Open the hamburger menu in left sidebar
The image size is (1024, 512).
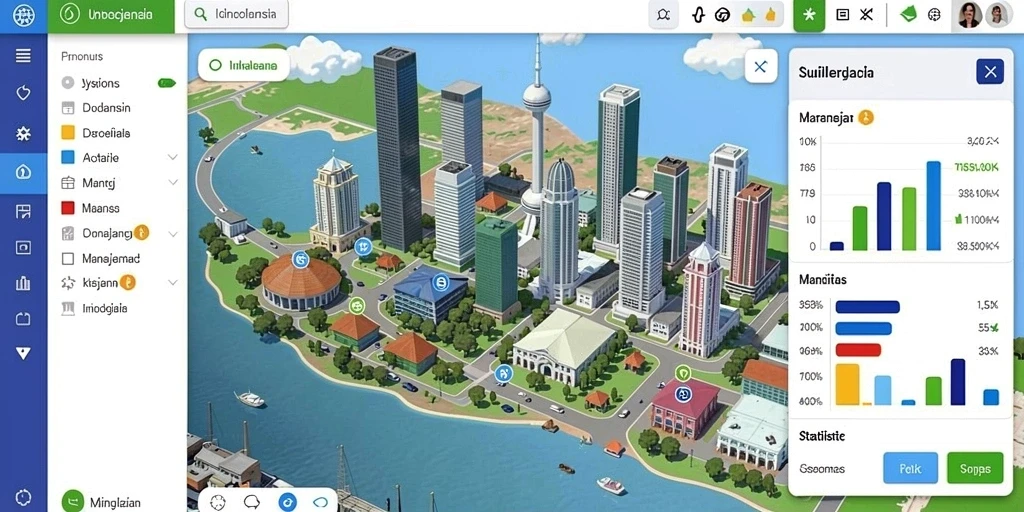click(24, 56)
